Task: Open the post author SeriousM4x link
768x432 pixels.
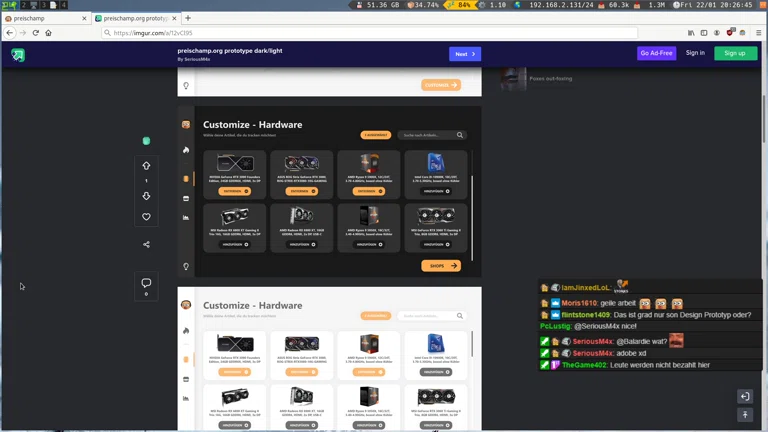Action: 198,59
